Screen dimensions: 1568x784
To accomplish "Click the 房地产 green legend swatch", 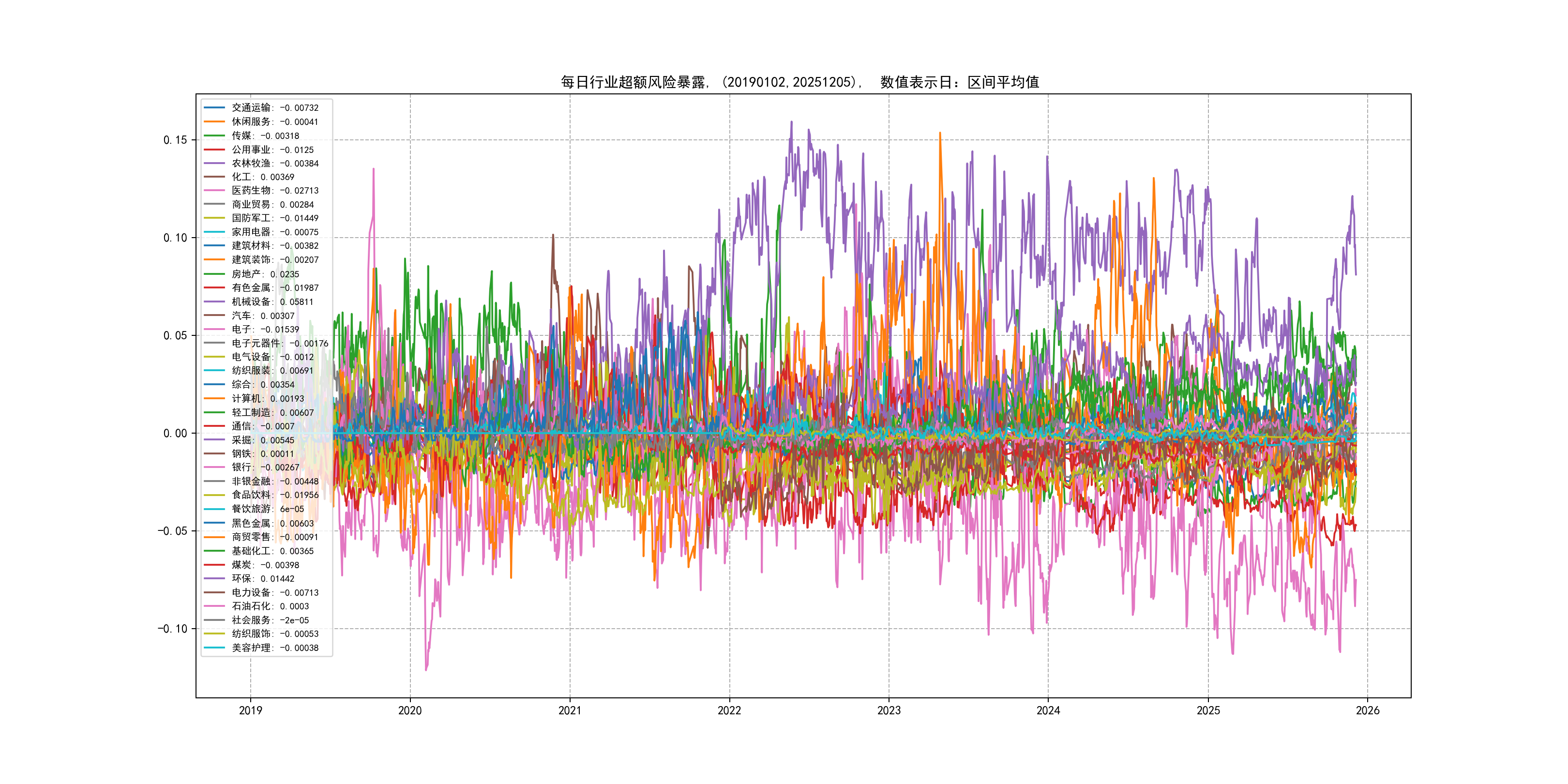I will [x=214, y=274].
